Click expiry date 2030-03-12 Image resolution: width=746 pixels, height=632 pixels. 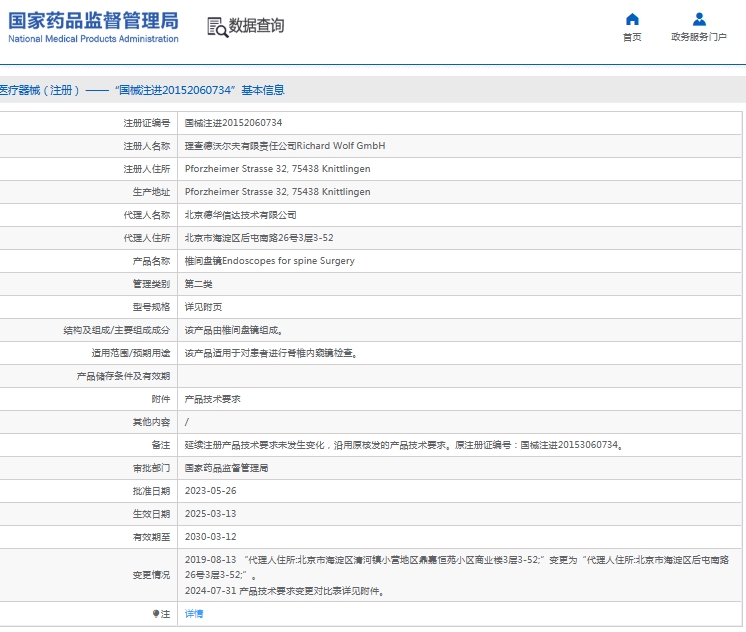point(210,537)
